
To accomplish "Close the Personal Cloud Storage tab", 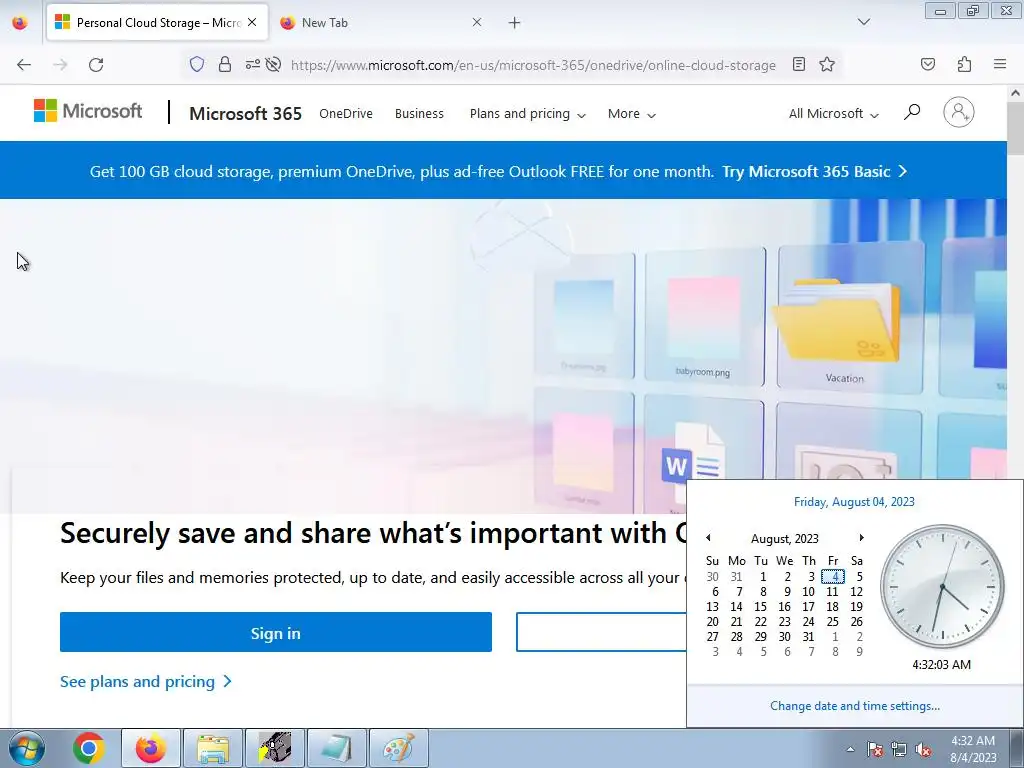I will pyautogui.click(x=252, y=22).
